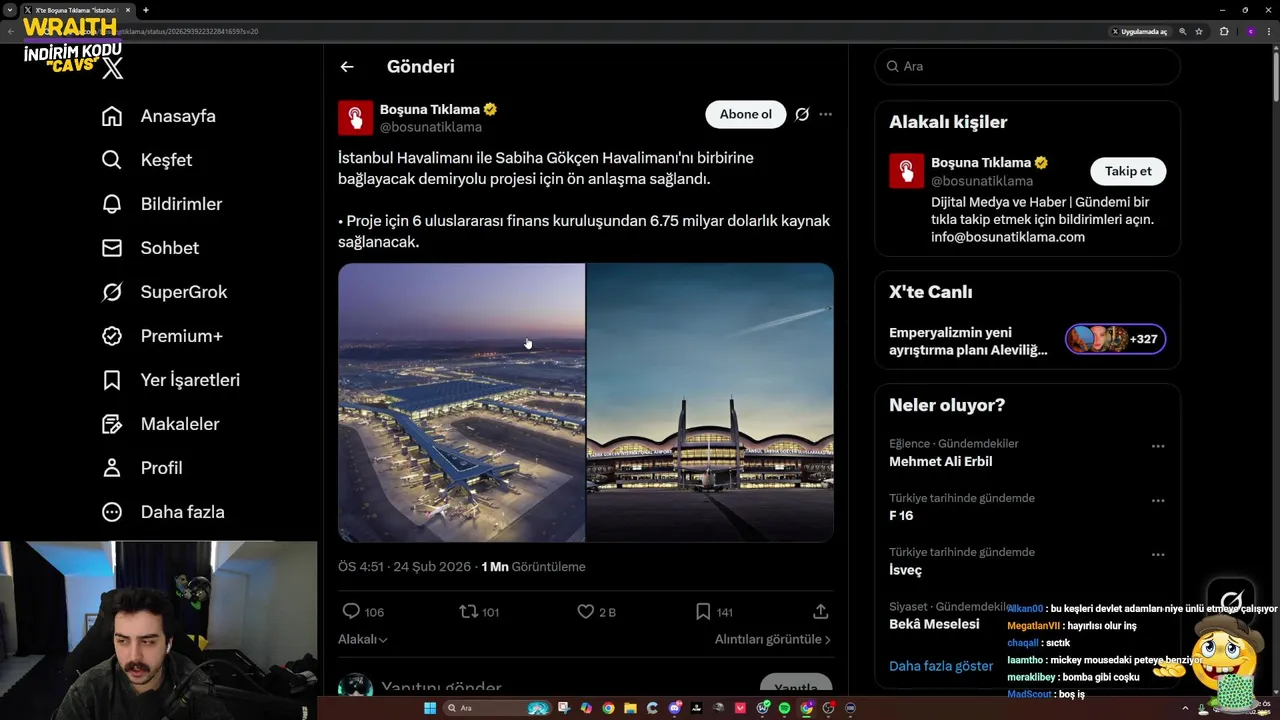Open Alıntıları görüntüle link
This screenshot has height=720, width=1280.
click(772, 639)
